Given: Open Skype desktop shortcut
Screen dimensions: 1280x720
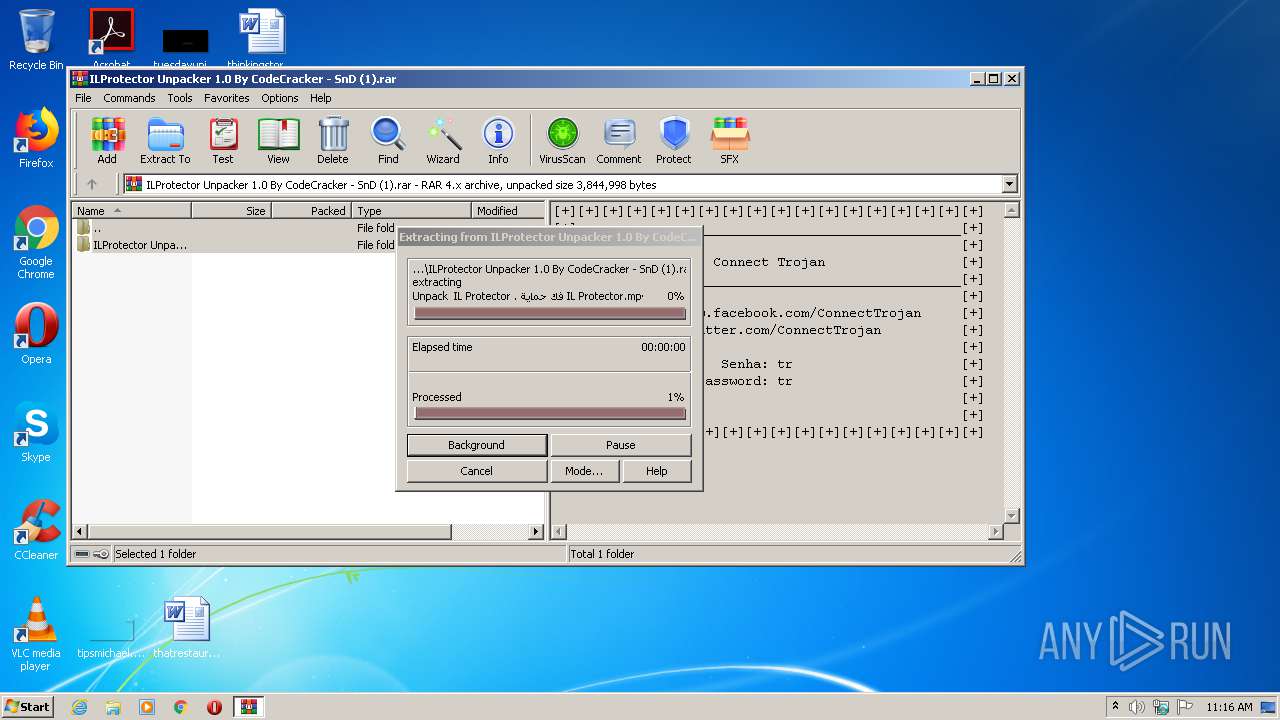Looking at the screenshot, I should (36, 432).
